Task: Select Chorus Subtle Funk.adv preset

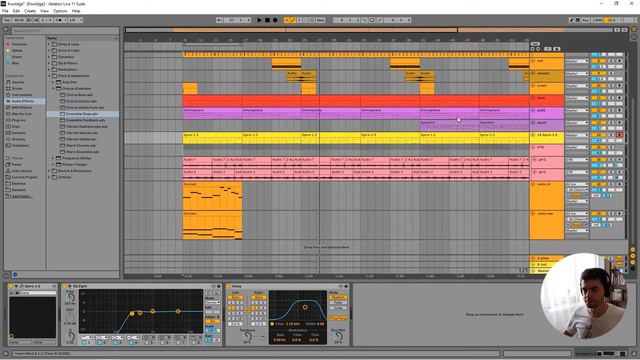Action: click(85, 107)
